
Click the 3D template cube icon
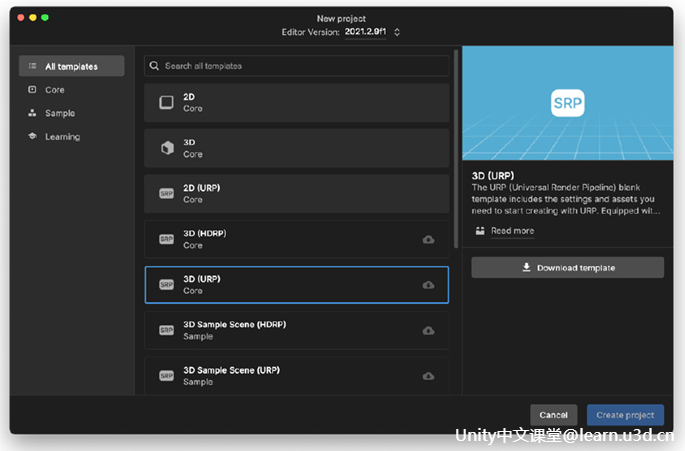[167, 148]
